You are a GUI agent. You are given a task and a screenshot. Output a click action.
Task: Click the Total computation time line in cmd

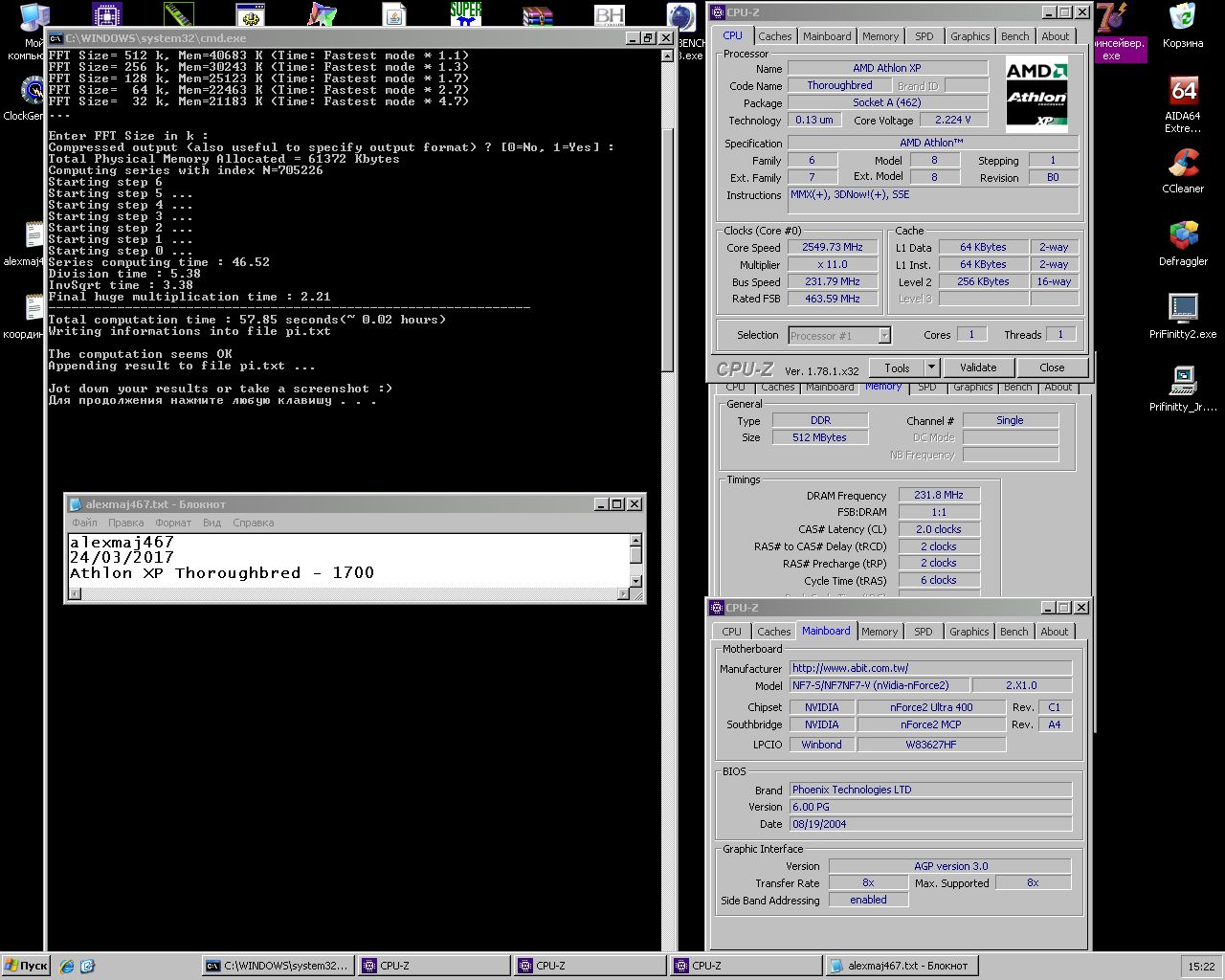click(247, 320)
